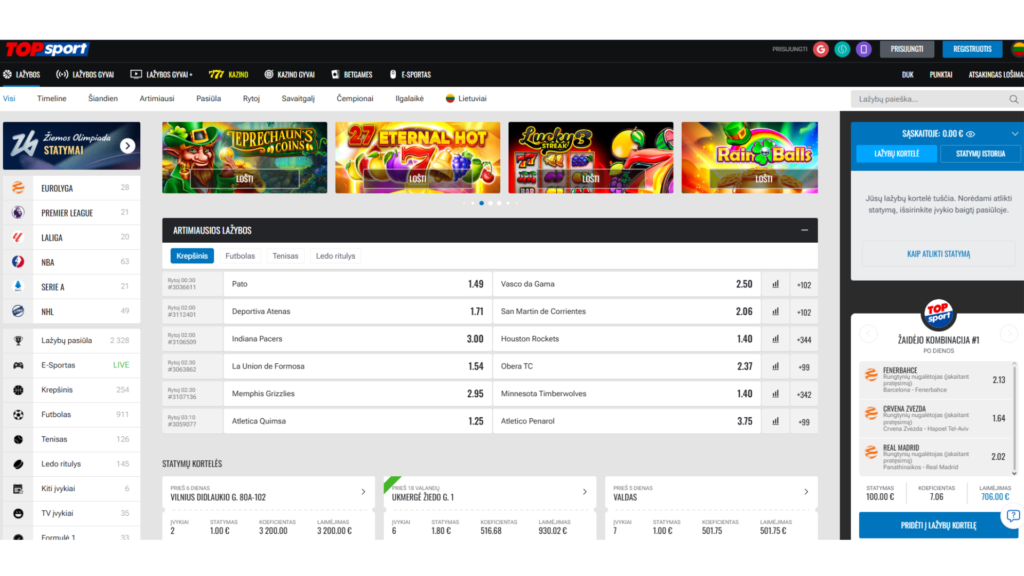Open the Kazino menu item
The height and width of the screenshot is (576, 1024).
[228, 74]
